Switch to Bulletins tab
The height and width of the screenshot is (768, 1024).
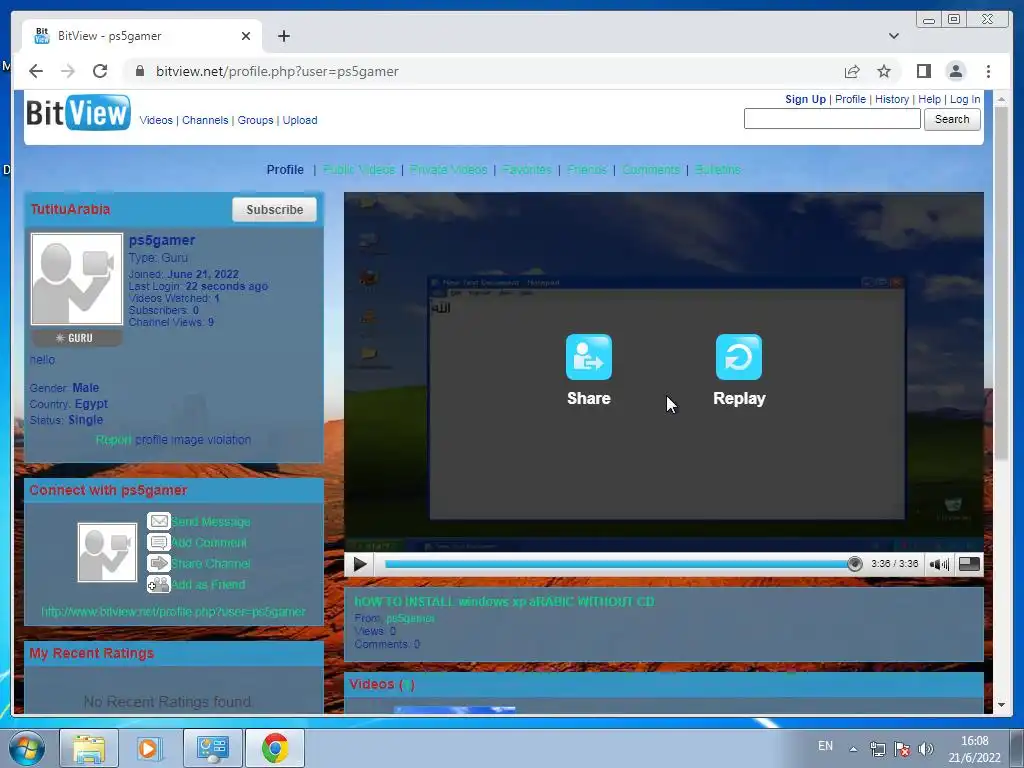[x=718, y=170]
